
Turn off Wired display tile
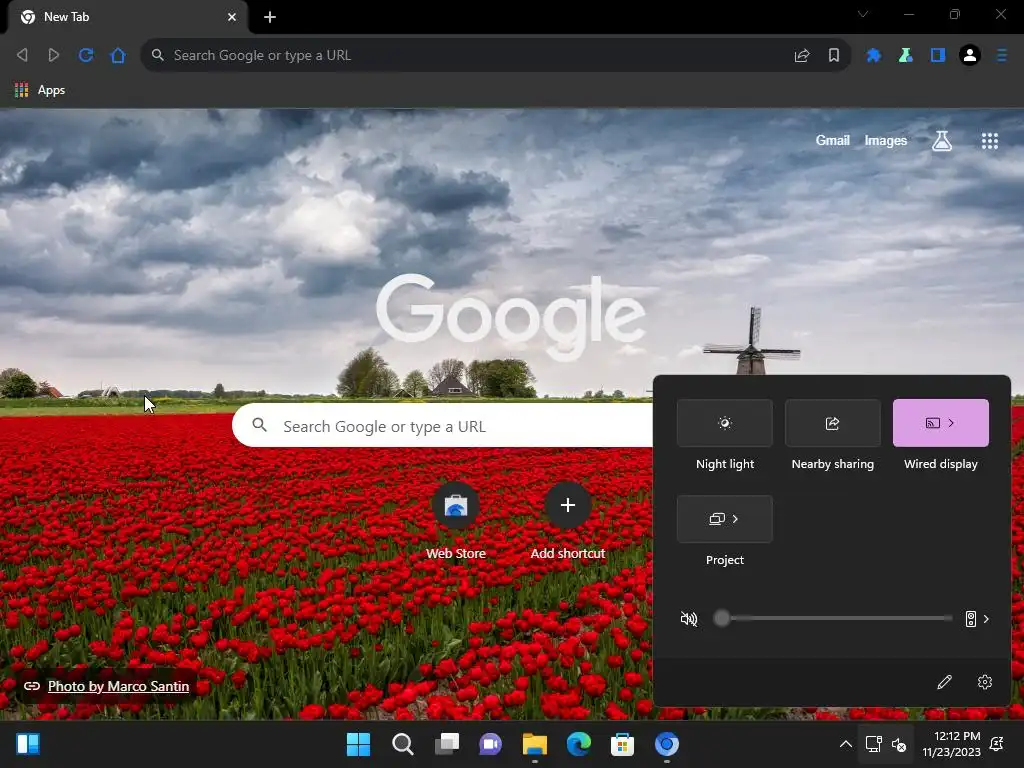coord(940,423)
